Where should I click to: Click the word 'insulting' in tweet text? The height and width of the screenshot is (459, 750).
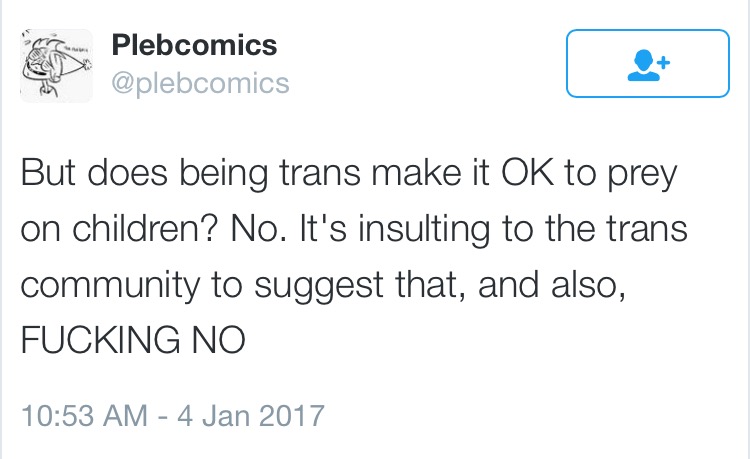[x=424, y=230]
